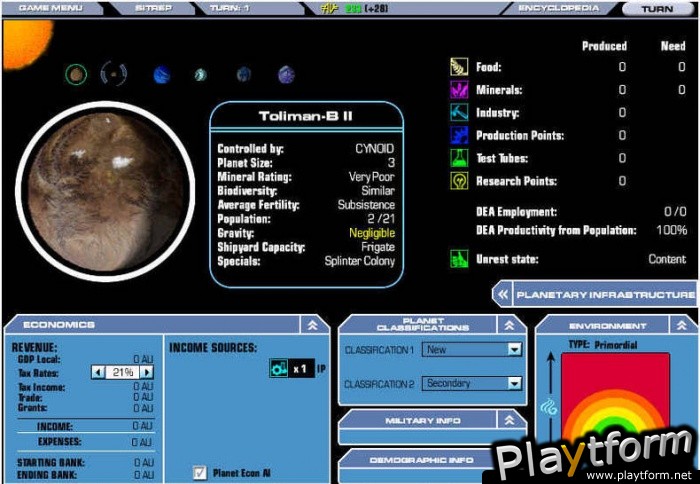Click the Test Tubes icon

coord(459,158)
